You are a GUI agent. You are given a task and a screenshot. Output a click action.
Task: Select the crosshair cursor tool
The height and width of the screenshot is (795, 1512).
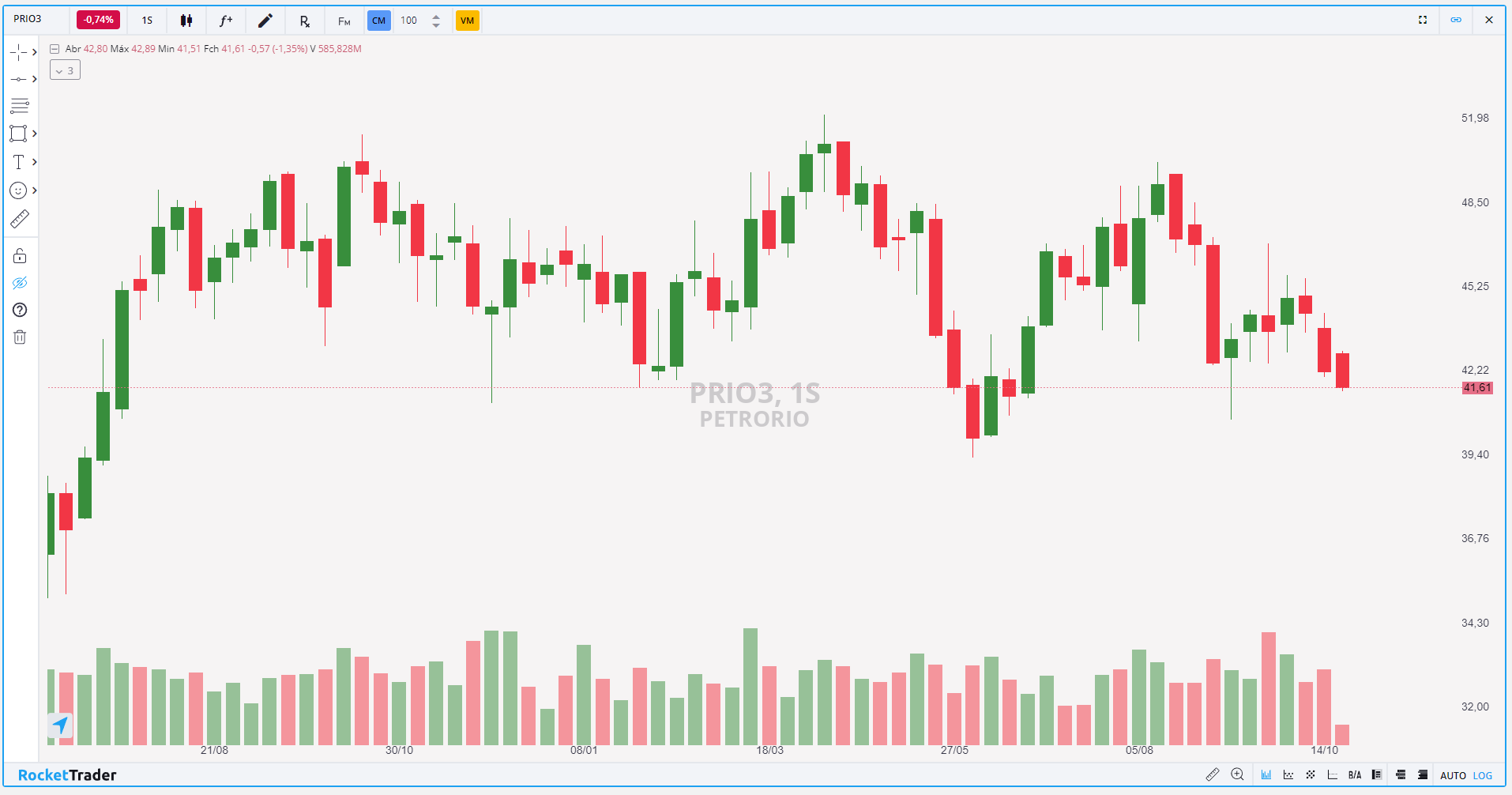click(18, 52)
